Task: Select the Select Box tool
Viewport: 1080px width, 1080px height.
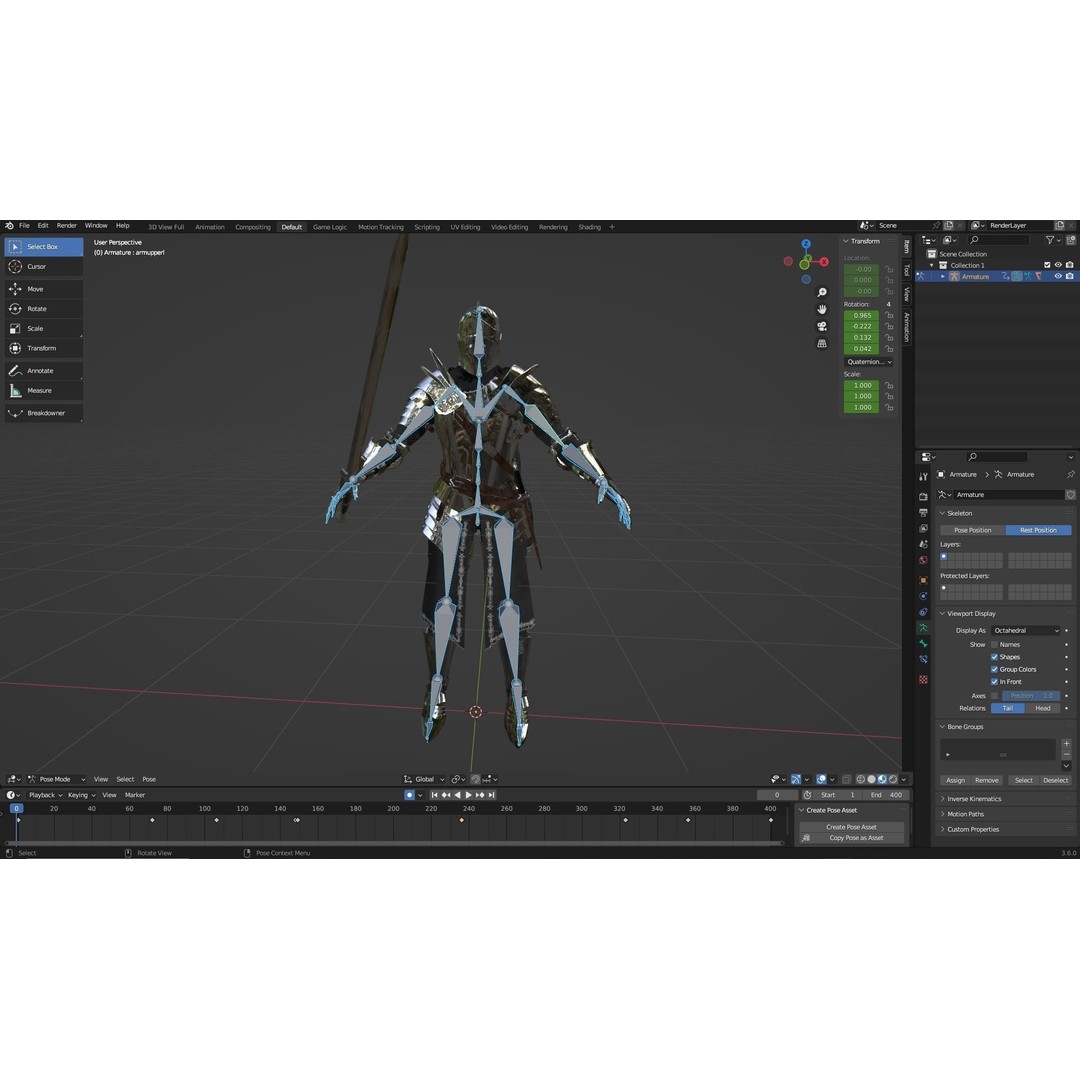Action: tap(43, 247)
